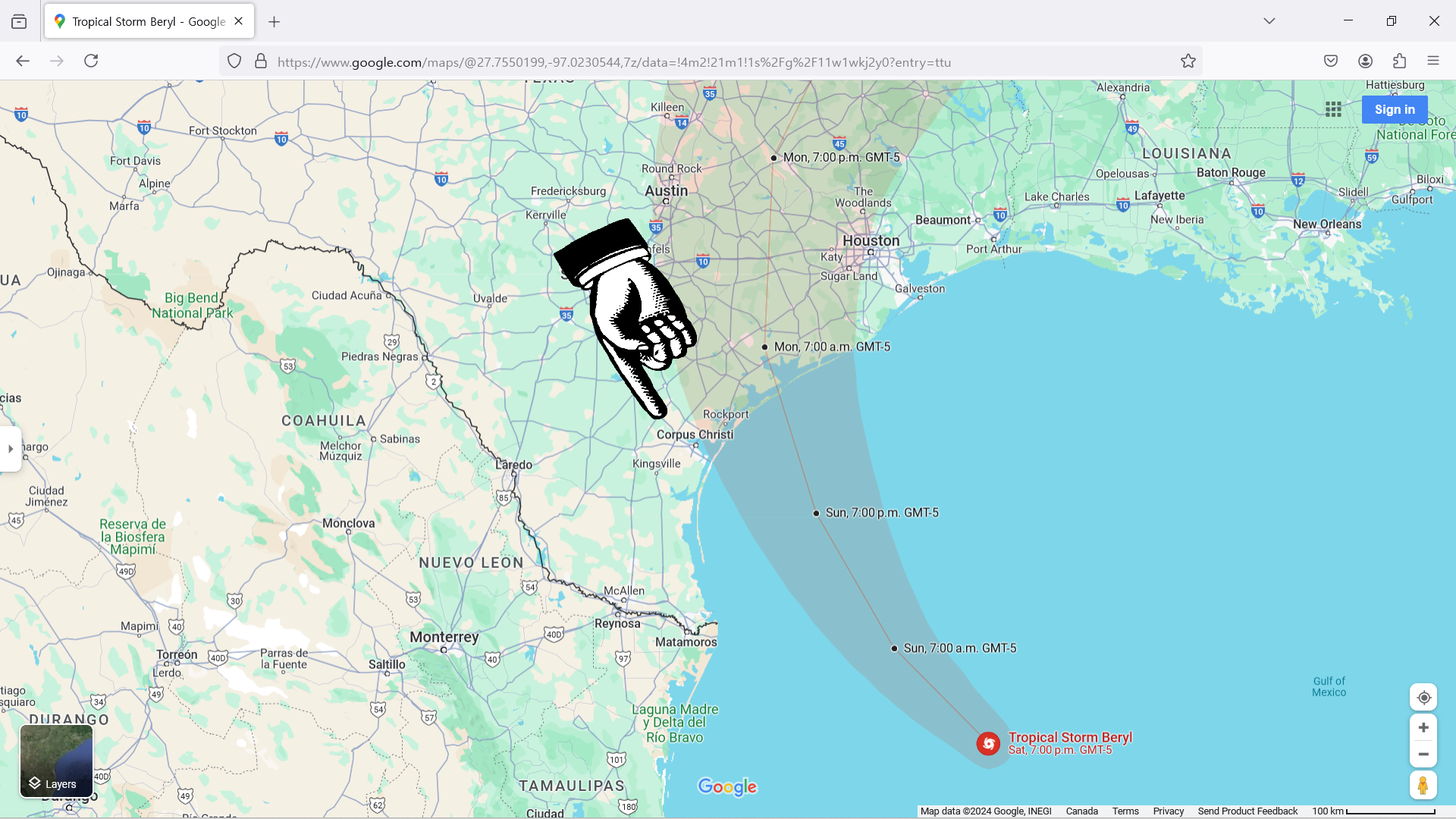
Task: Activate Street View pegman
Action: pyautogui.click(x=1423, y=786)
